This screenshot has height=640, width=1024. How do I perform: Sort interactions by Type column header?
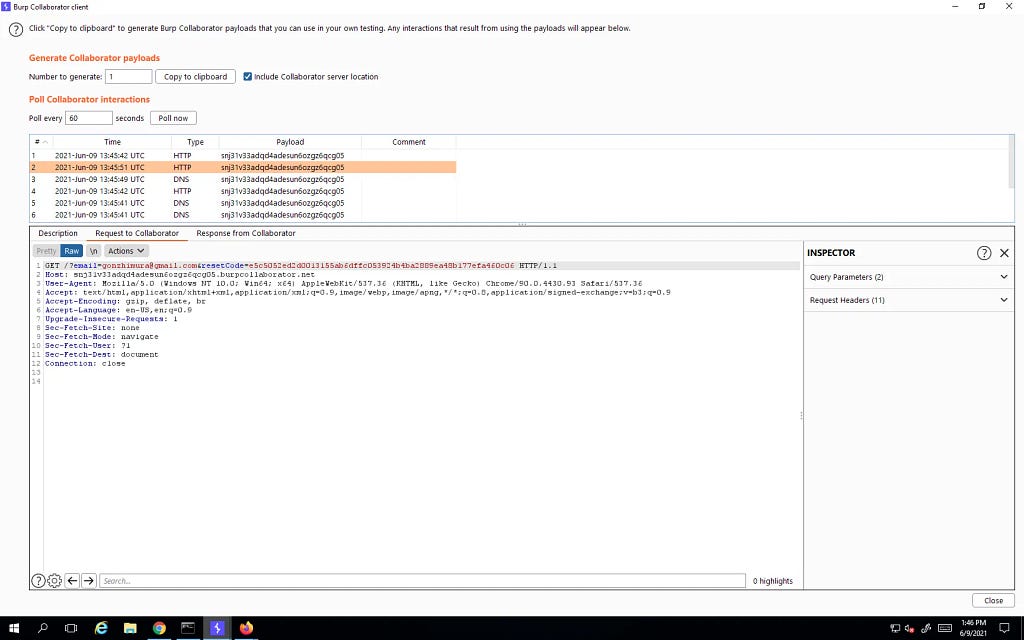click(x=195, y=142)
